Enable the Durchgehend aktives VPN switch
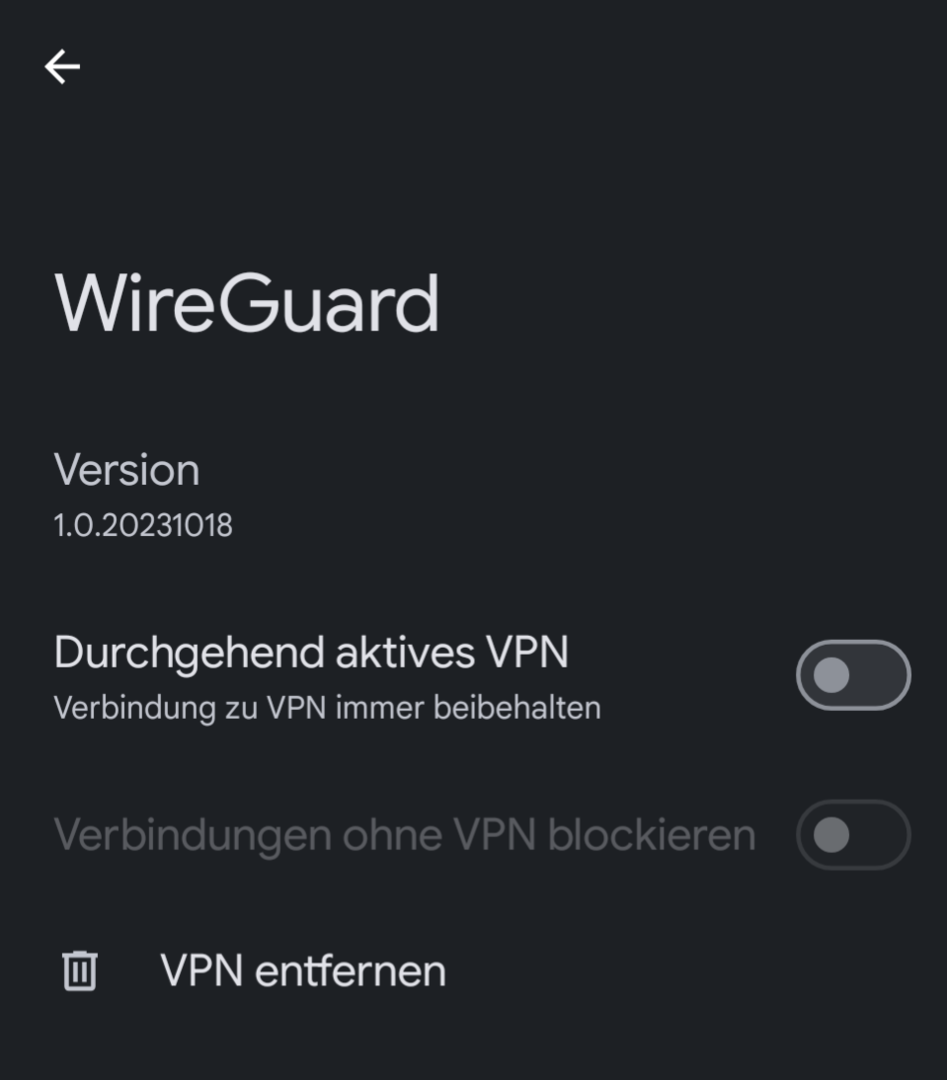947x1080 pixels. pyautogui.click(x=853, y=675)
